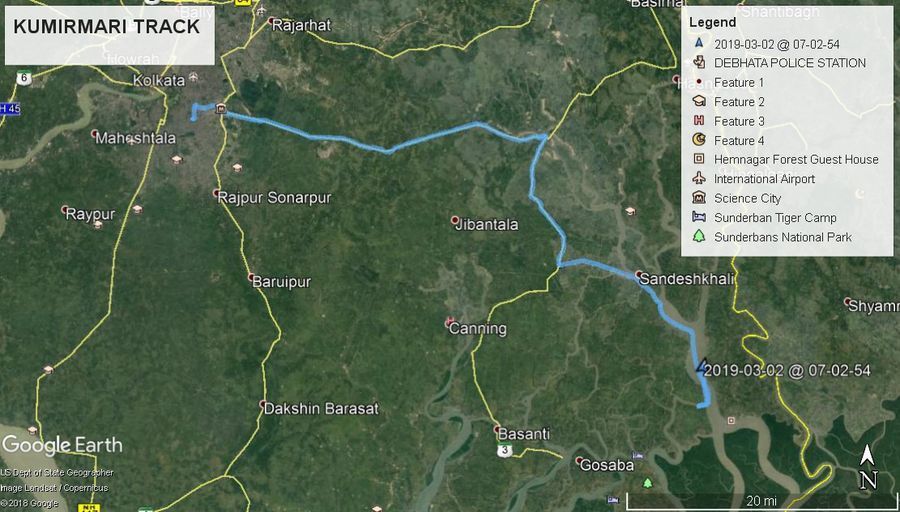Click the Google Earth logo

(x=62, y=445)
